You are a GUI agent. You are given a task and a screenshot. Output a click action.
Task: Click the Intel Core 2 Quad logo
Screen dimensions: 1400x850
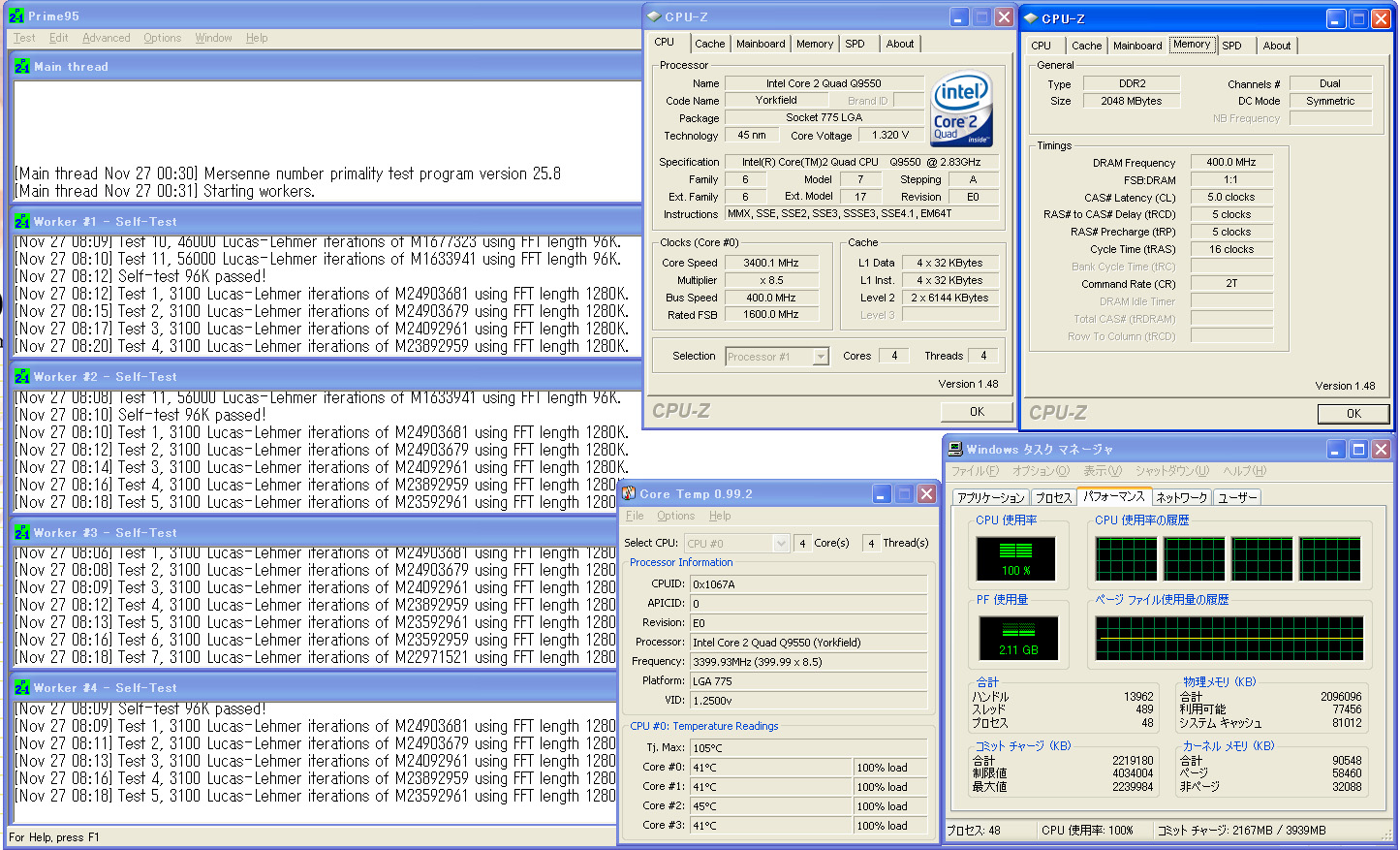(961, 110)
